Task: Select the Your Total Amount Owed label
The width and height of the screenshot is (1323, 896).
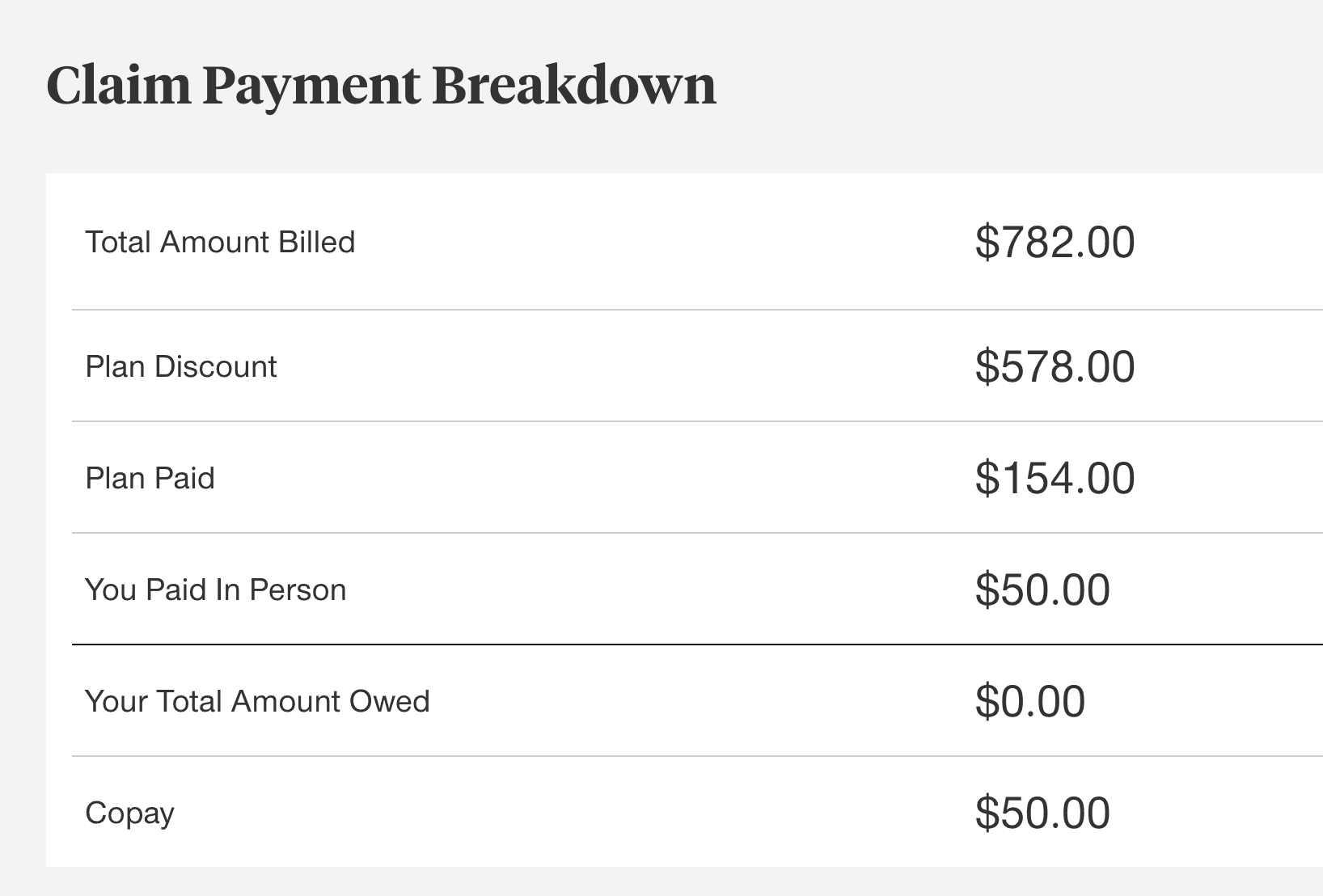Action: point(257,702)
